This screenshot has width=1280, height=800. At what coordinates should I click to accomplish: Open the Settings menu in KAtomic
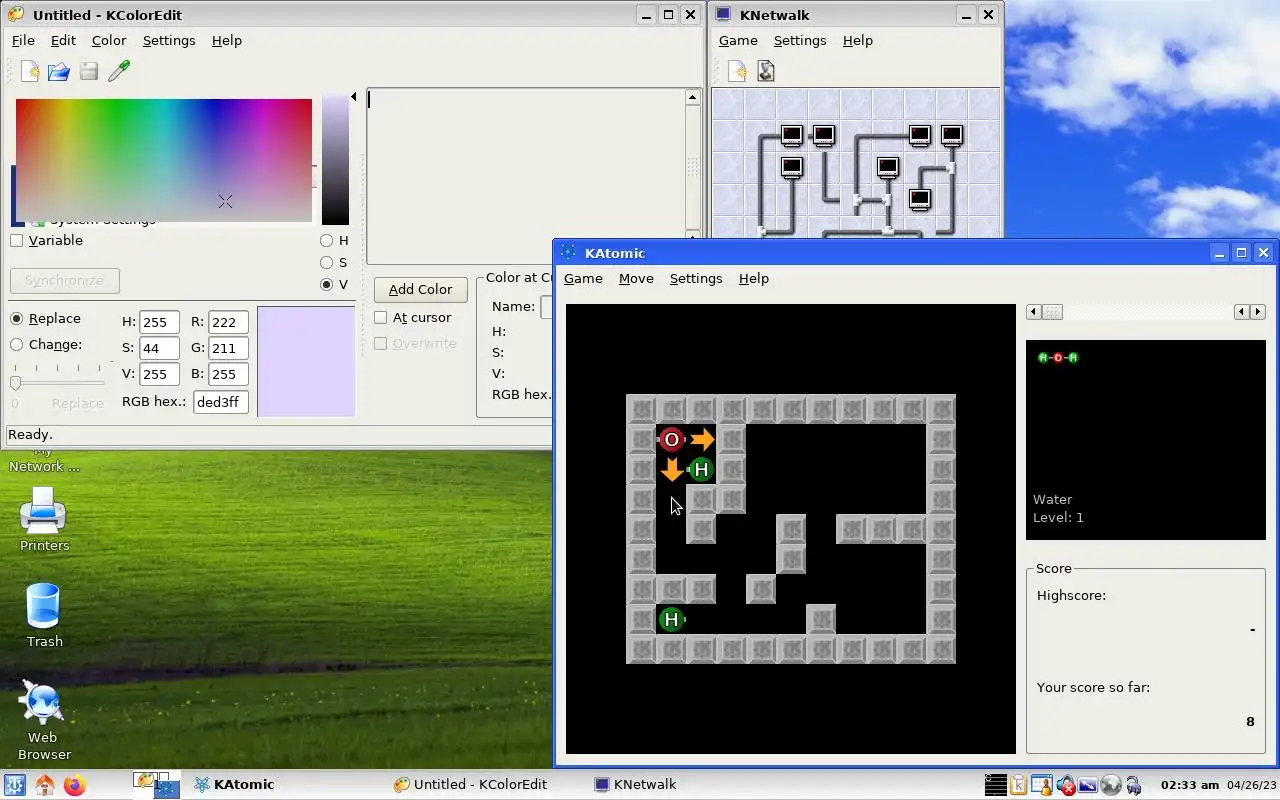pyautogui.click(x=696, y=278)
